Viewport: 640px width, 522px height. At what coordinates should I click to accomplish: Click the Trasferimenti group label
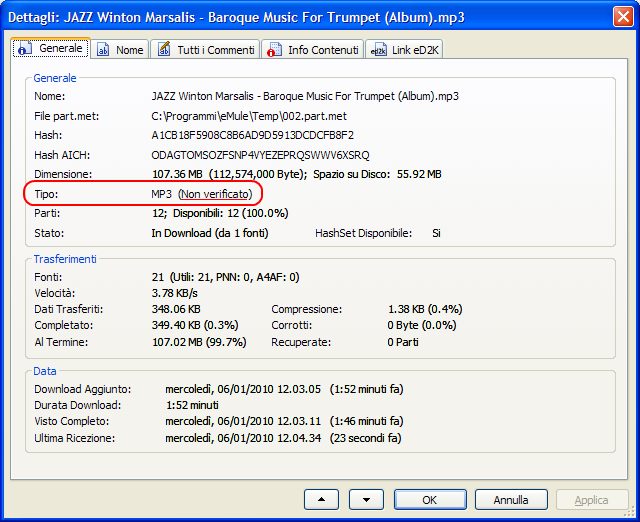tap(65, 259)
